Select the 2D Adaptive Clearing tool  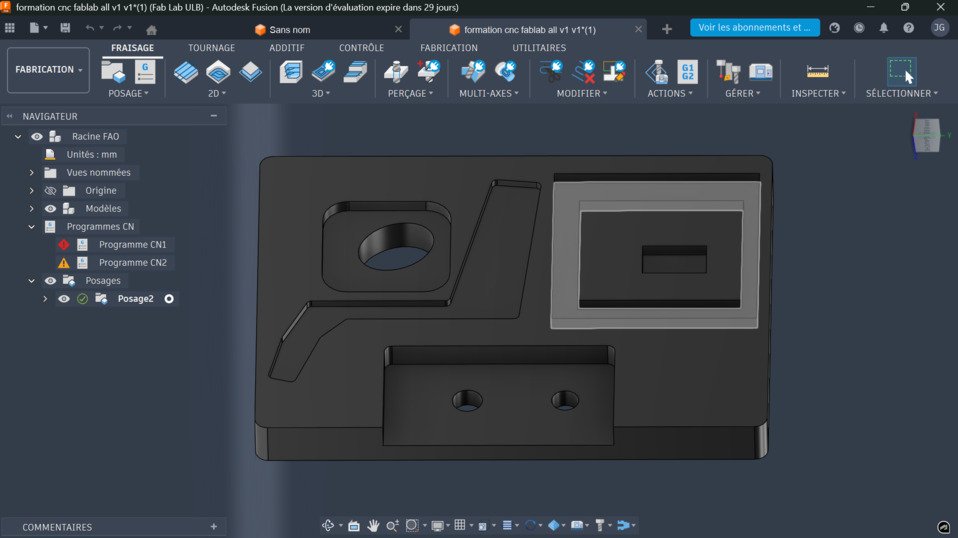pos(186,72)
